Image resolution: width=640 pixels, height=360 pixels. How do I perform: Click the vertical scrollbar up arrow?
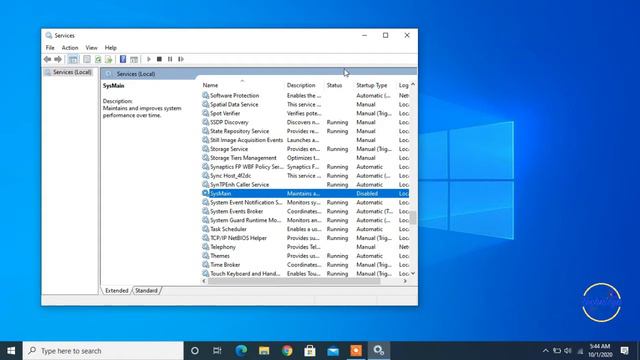pyautogui.click(x=413, y=84)
